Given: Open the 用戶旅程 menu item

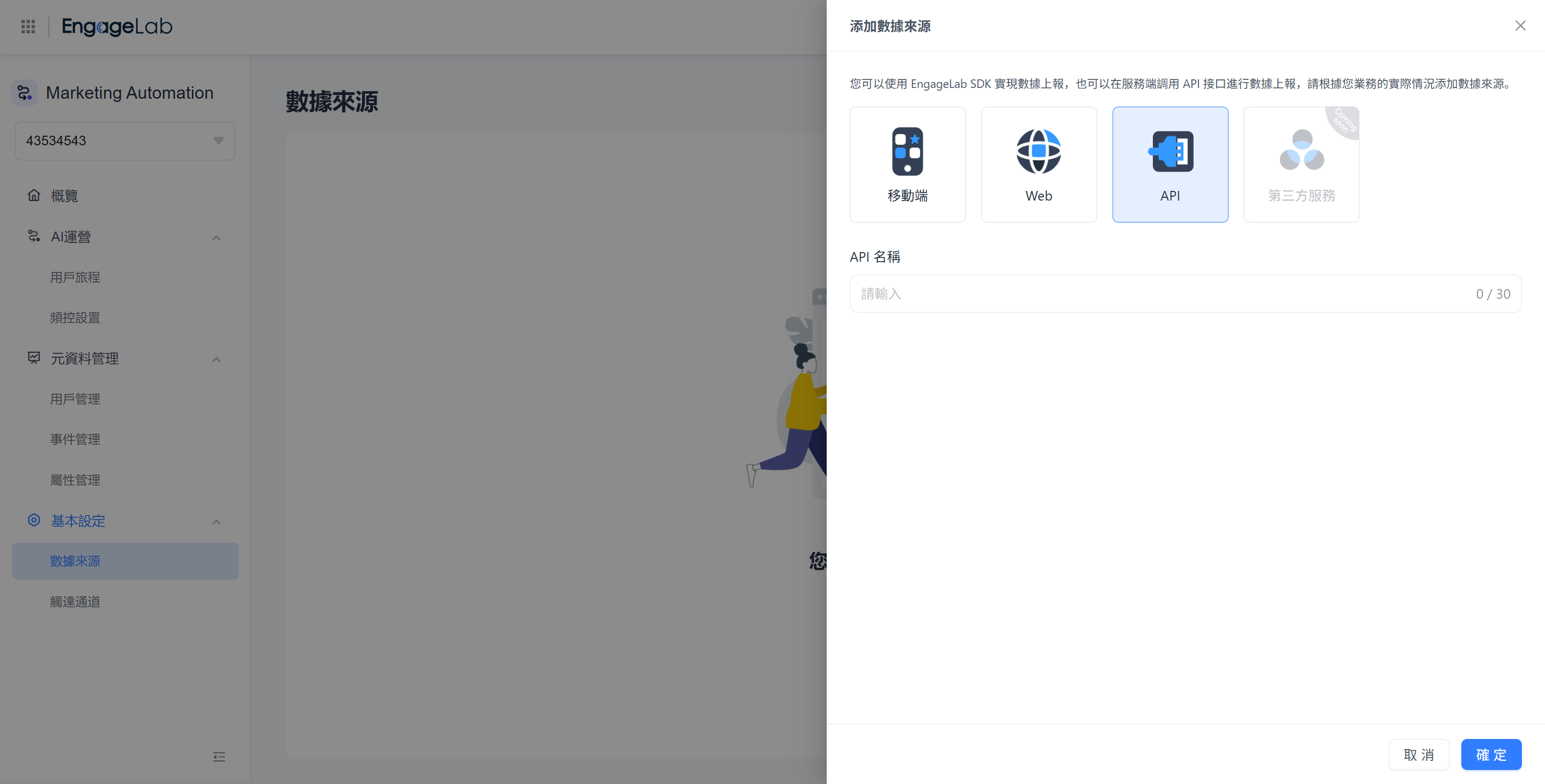Looking at the screenshot, I should pyautogui.click(x=75, y=277).
